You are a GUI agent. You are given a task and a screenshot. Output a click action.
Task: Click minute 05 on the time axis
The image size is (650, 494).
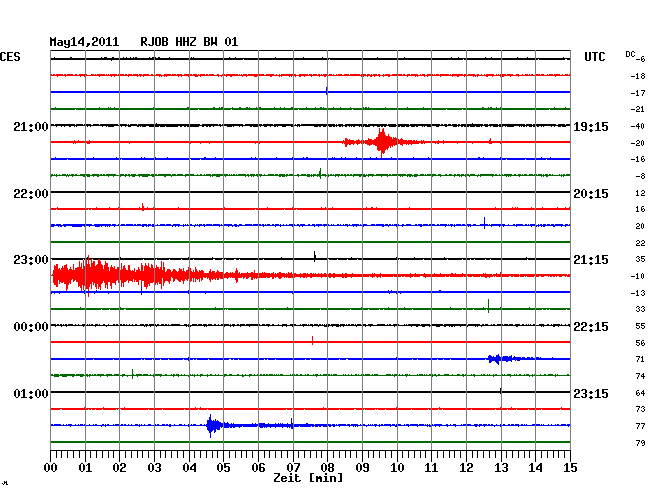coord(223,468)
